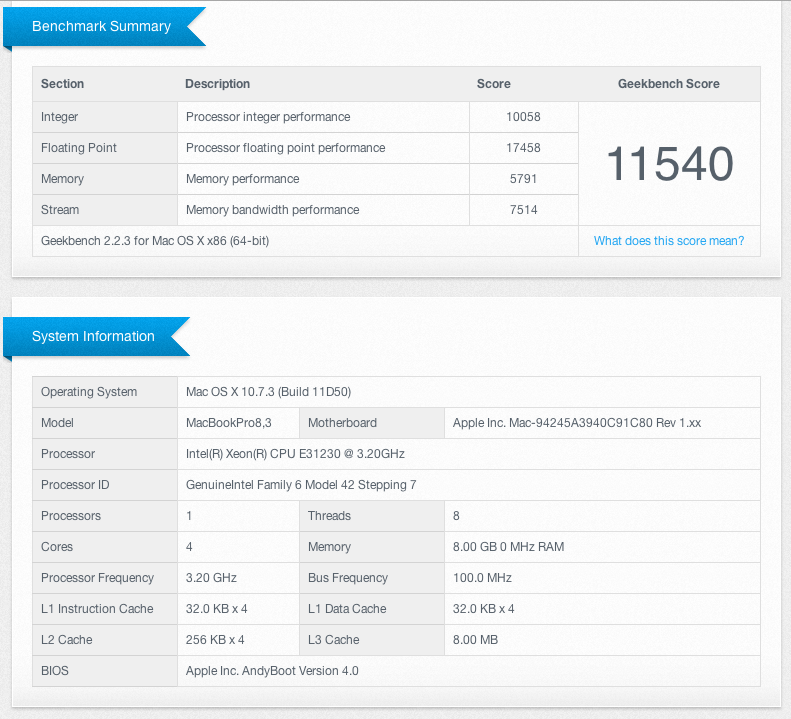791x719 pixels.
Task: Select the Bus Frequency 100.0 MHz value
Action: (x=482, y=578)
